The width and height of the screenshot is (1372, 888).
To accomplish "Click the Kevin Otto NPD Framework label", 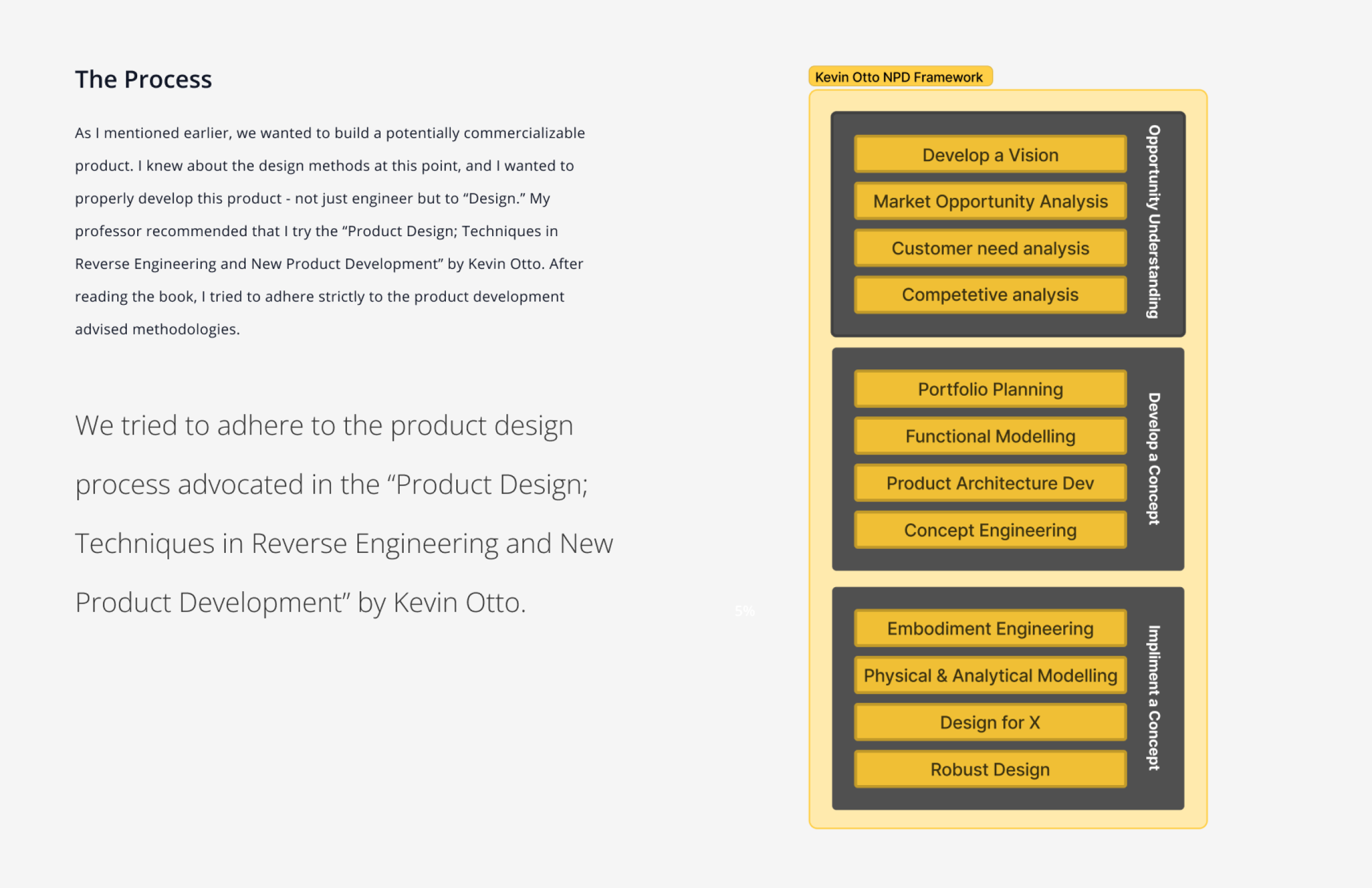I will [899, 77].
